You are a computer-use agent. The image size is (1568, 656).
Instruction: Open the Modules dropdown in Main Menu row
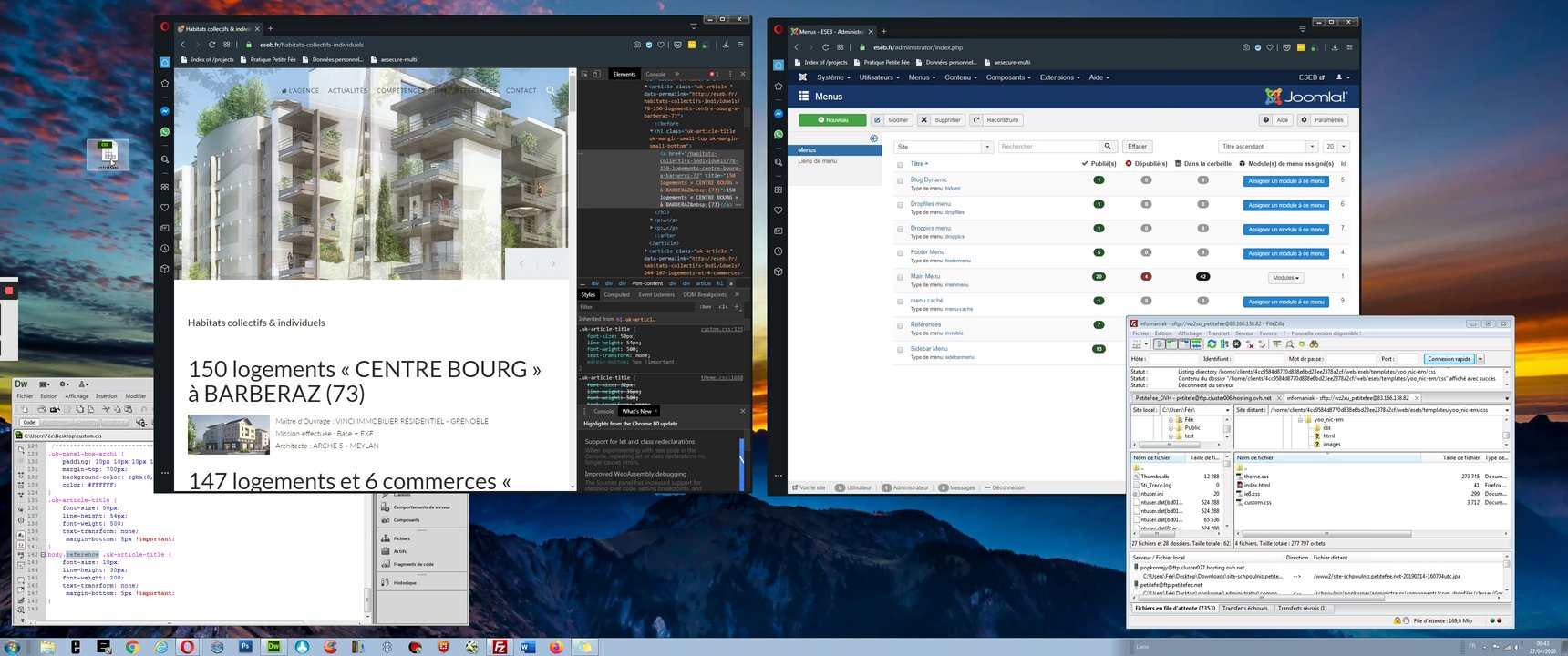tap(1285, 278)
